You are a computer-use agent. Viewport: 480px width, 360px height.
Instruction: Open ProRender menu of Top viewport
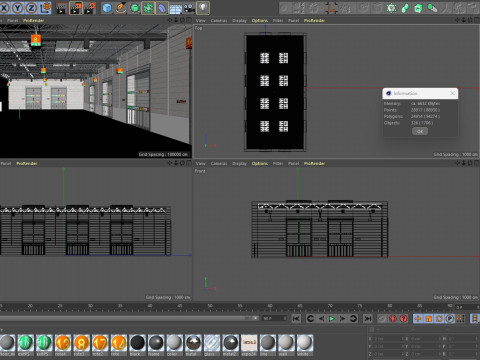314,21
